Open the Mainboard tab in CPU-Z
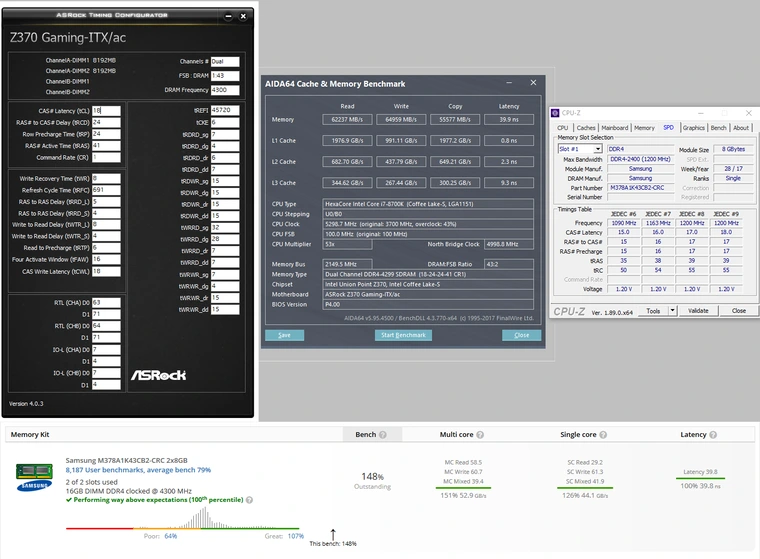Viewport: 760px width, 559px height. point(615,128)
